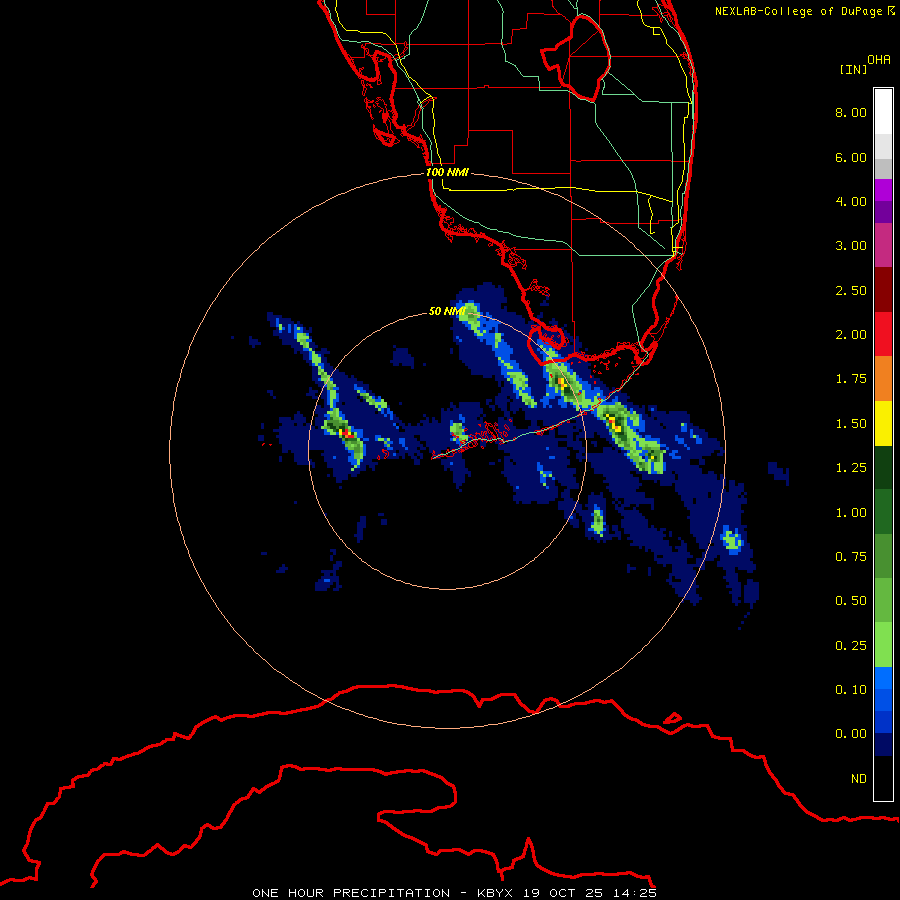Select the 1.75 legend value
Viewport: 900px width, 900px height.
(851, 379)
